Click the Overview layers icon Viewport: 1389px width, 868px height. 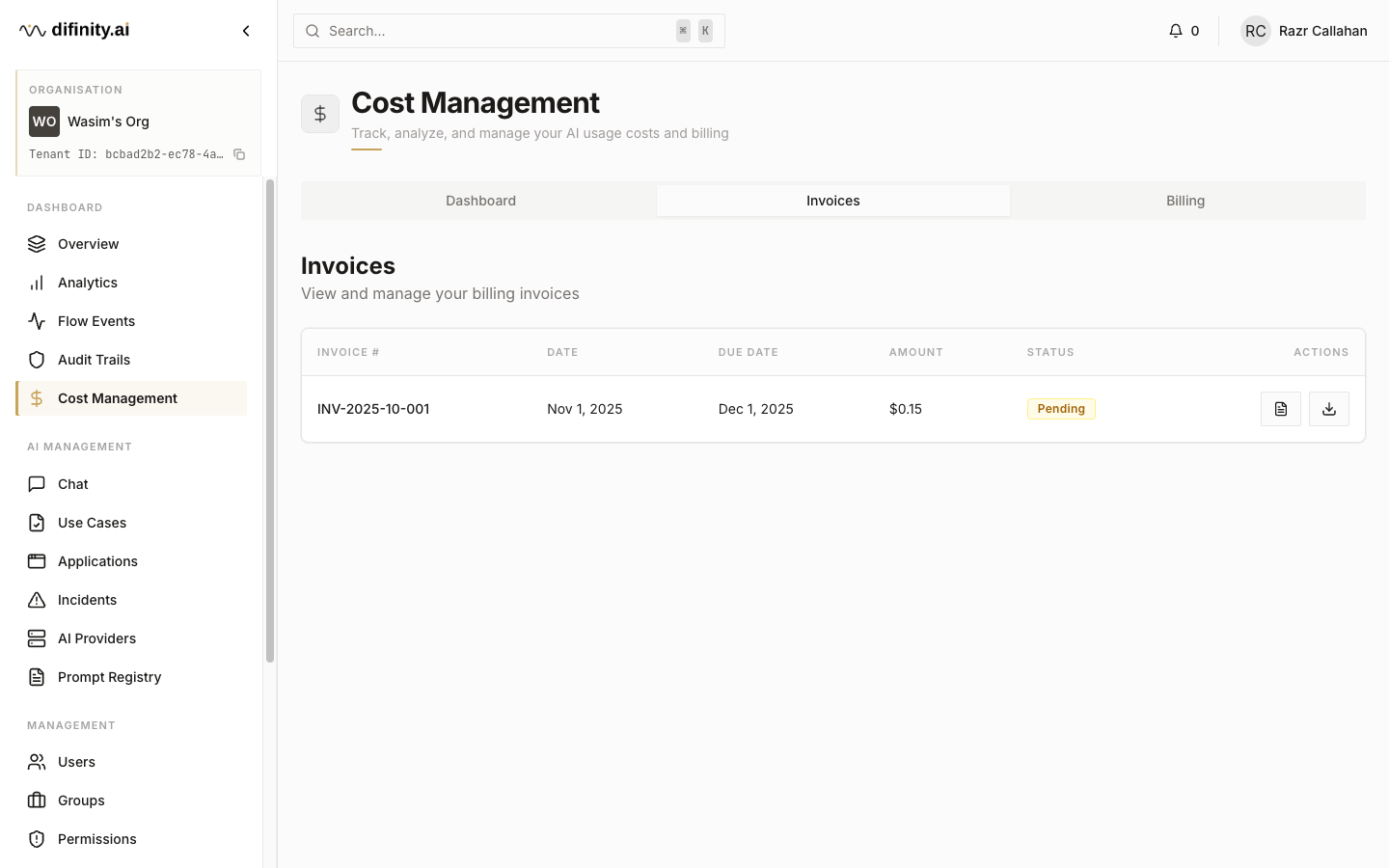tap(37, 244)
